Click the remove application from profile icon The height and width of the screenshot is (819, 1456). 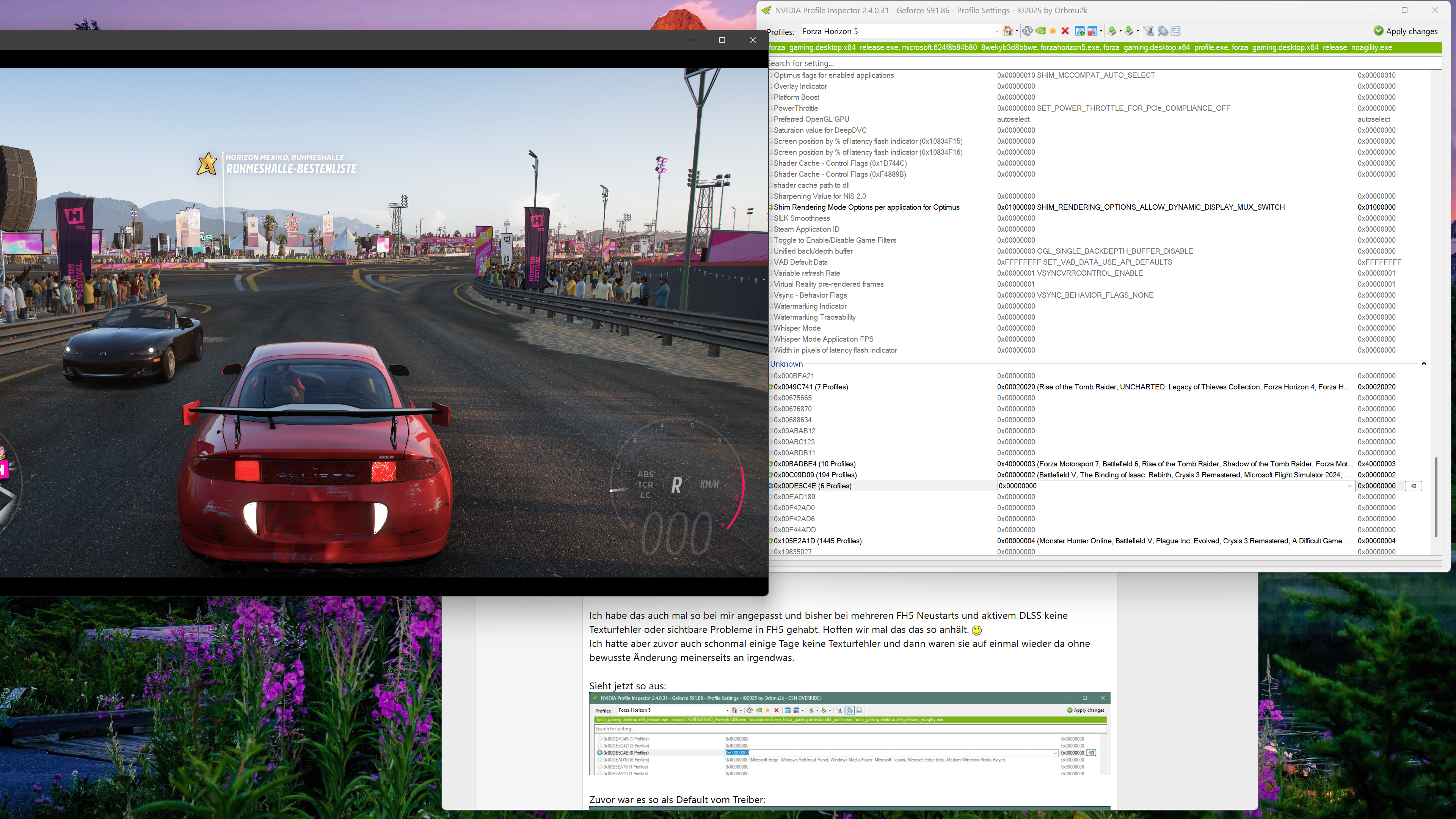(1092, 31)
